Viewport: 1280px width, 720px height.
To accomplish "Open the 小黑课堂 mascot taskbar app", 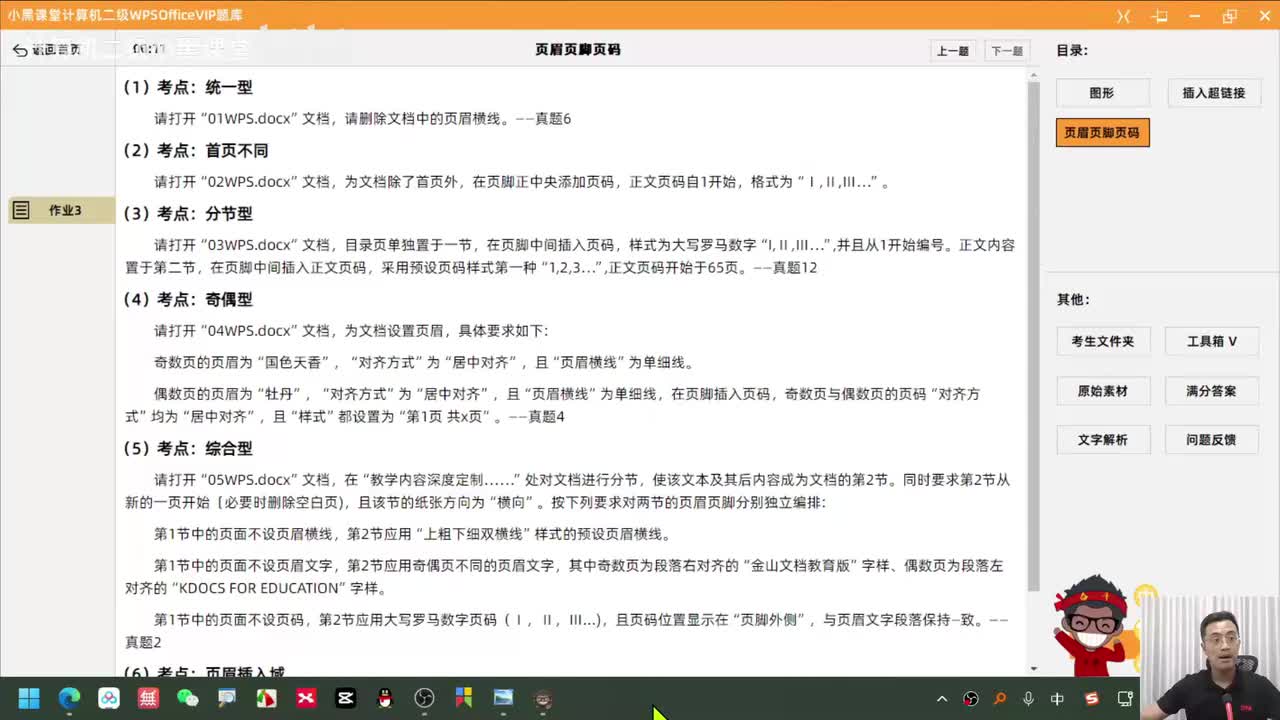I will pos(543,698).
